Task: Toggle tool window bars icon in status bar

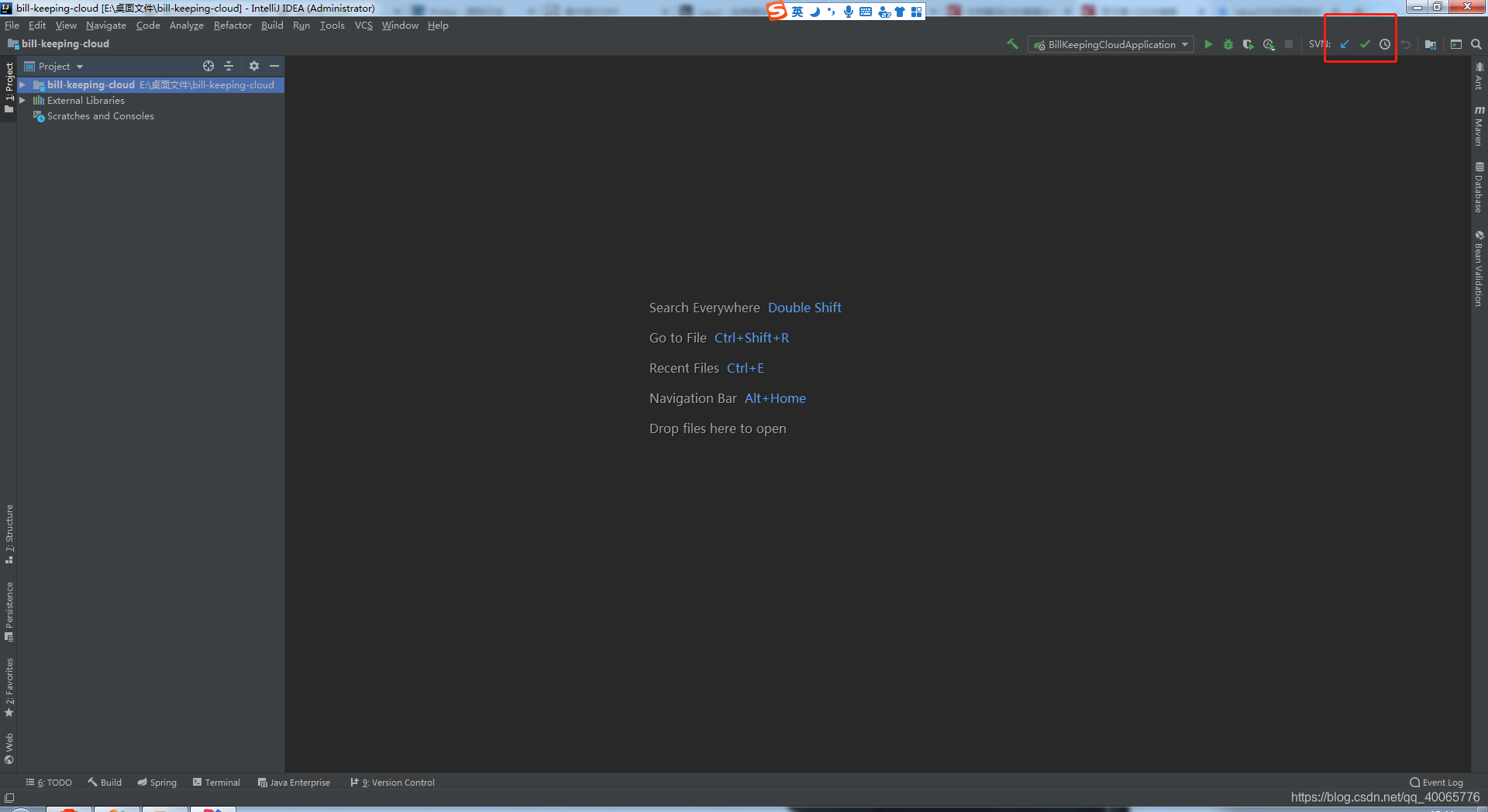Action: [9, 798]
